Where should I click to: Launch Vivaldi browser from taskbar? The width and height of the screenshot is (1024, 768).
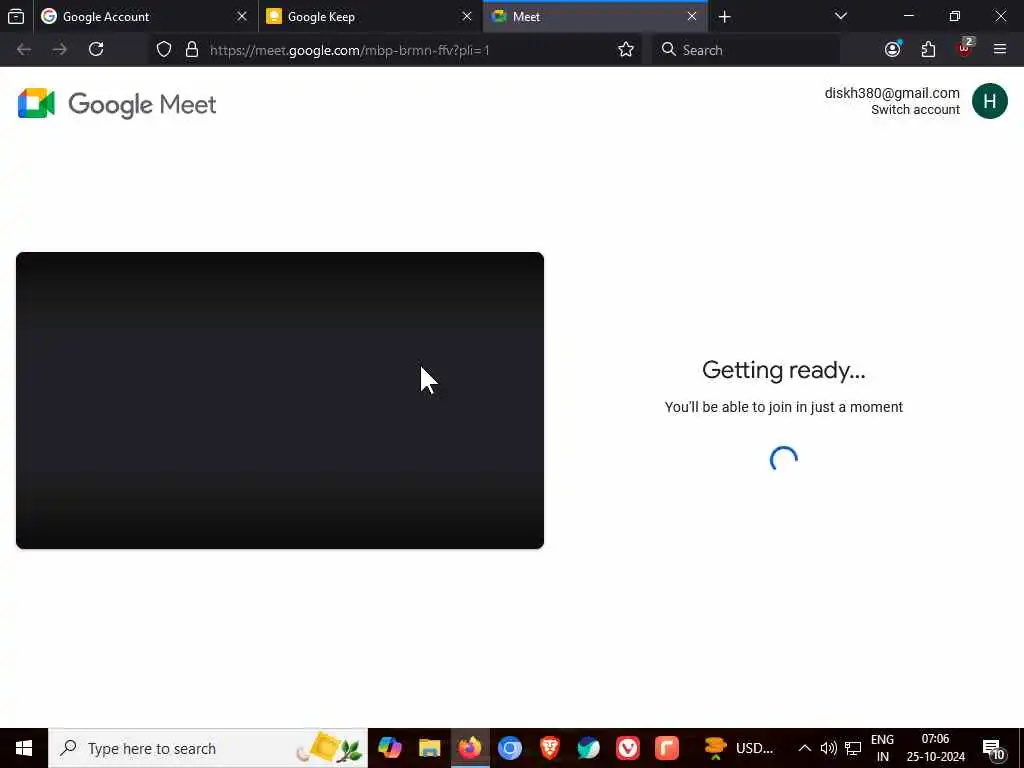point(628,748)
